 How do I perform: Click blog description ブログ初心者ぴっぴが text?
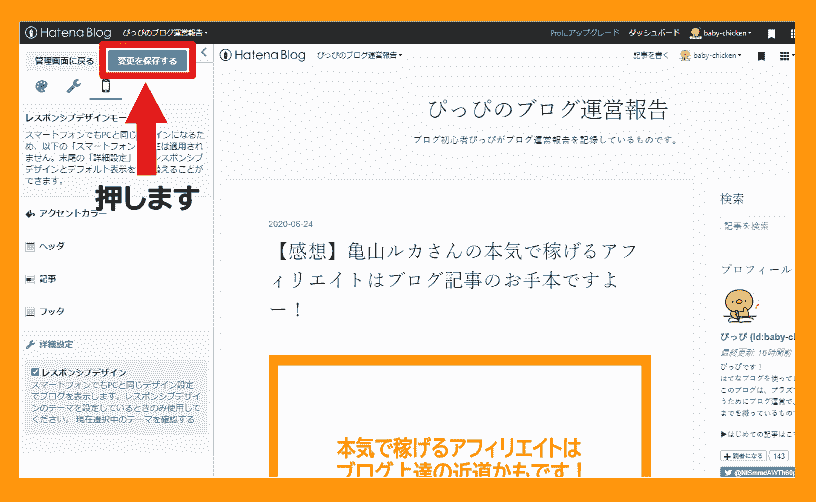[545, 139]
